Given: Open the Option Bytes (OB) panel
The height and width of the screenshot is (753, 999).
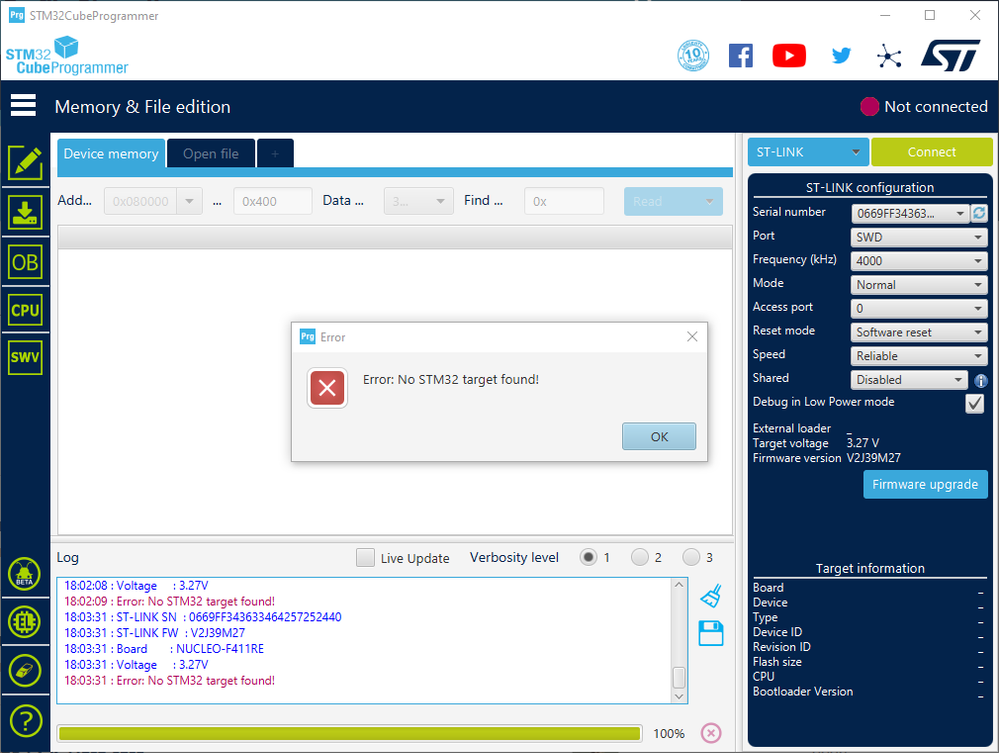Looking at the screenshot, I should pos(25,262).
